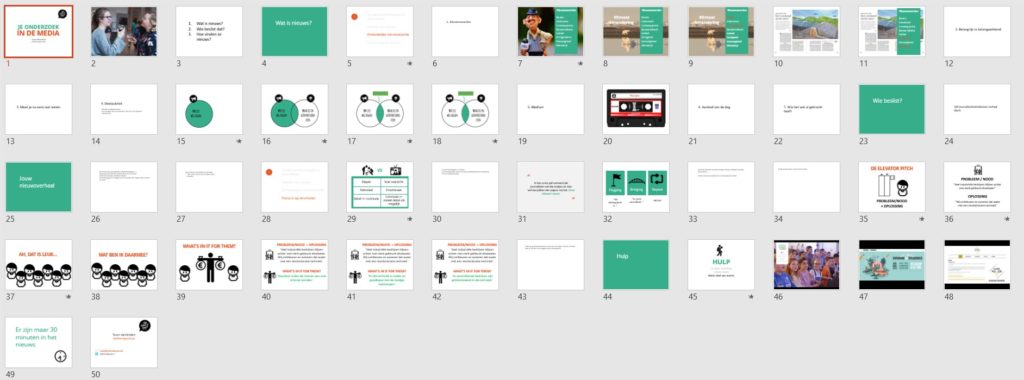Select the cassette tape slide 20
Viewport: 1024px width, 380px height.
[636, 109]
